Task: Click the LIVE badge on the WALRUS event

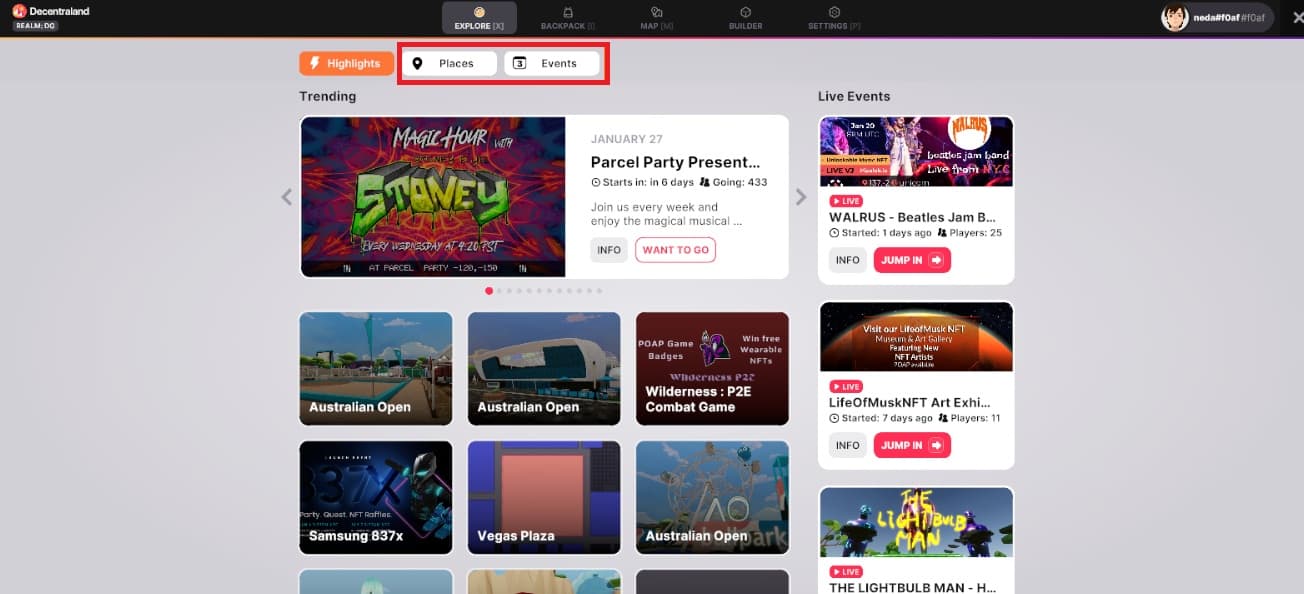Action: [x=846, y=201]
